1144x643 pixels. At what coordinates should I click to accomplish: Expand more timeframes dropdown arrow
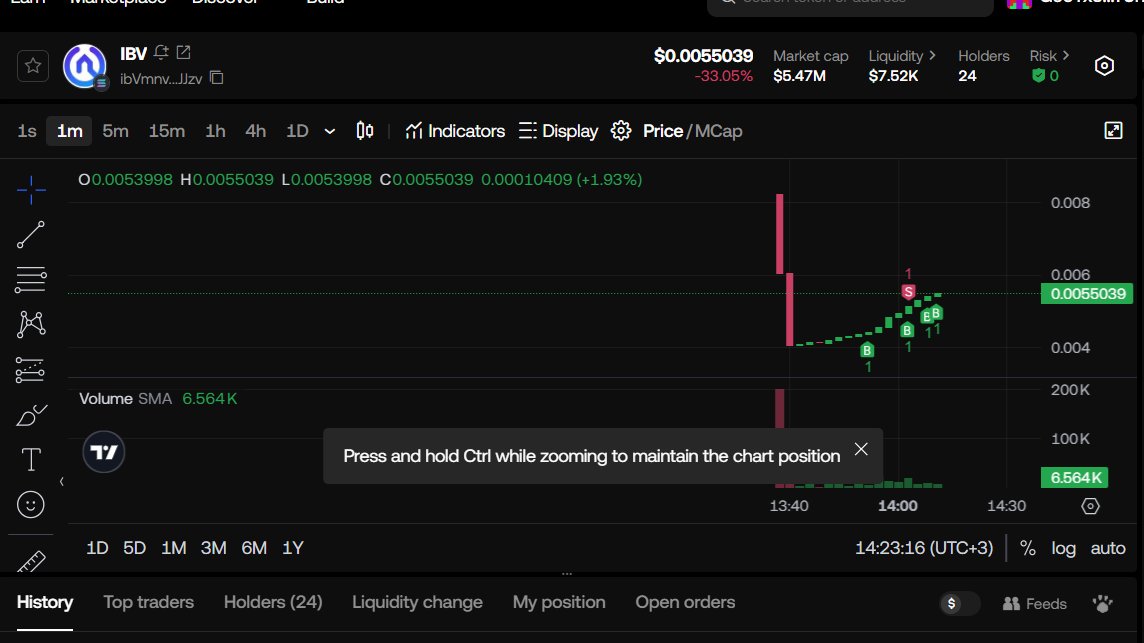[330, 131]
